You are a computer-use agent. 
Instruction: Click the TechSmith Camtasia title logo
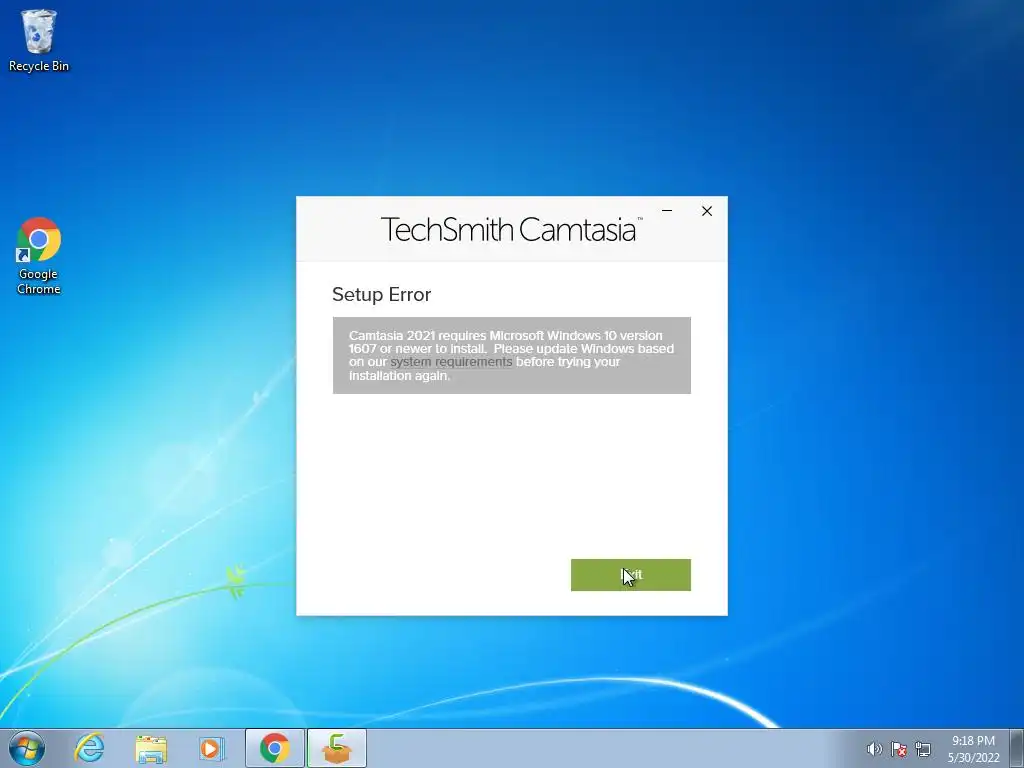(x=511, y=229)
